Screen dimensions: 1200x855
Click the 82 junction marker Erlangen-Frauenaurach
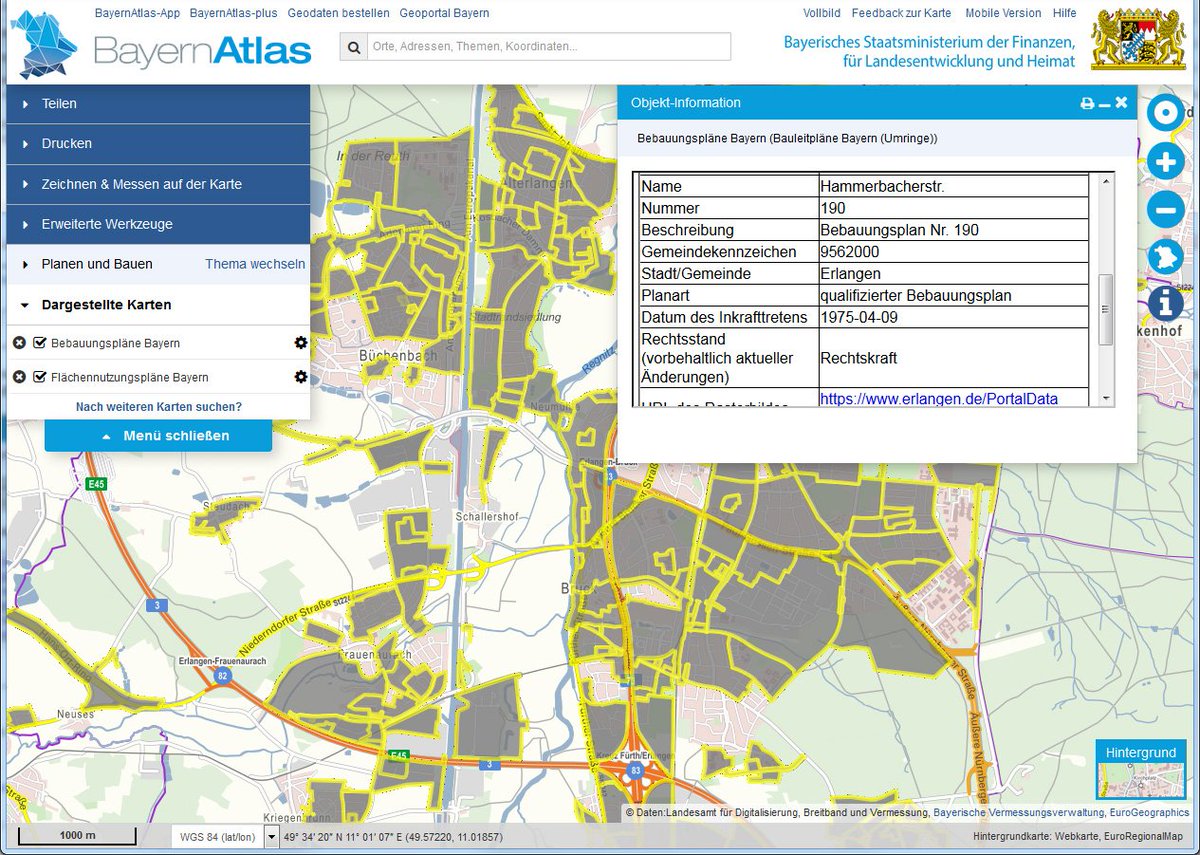tap(220, 676)
